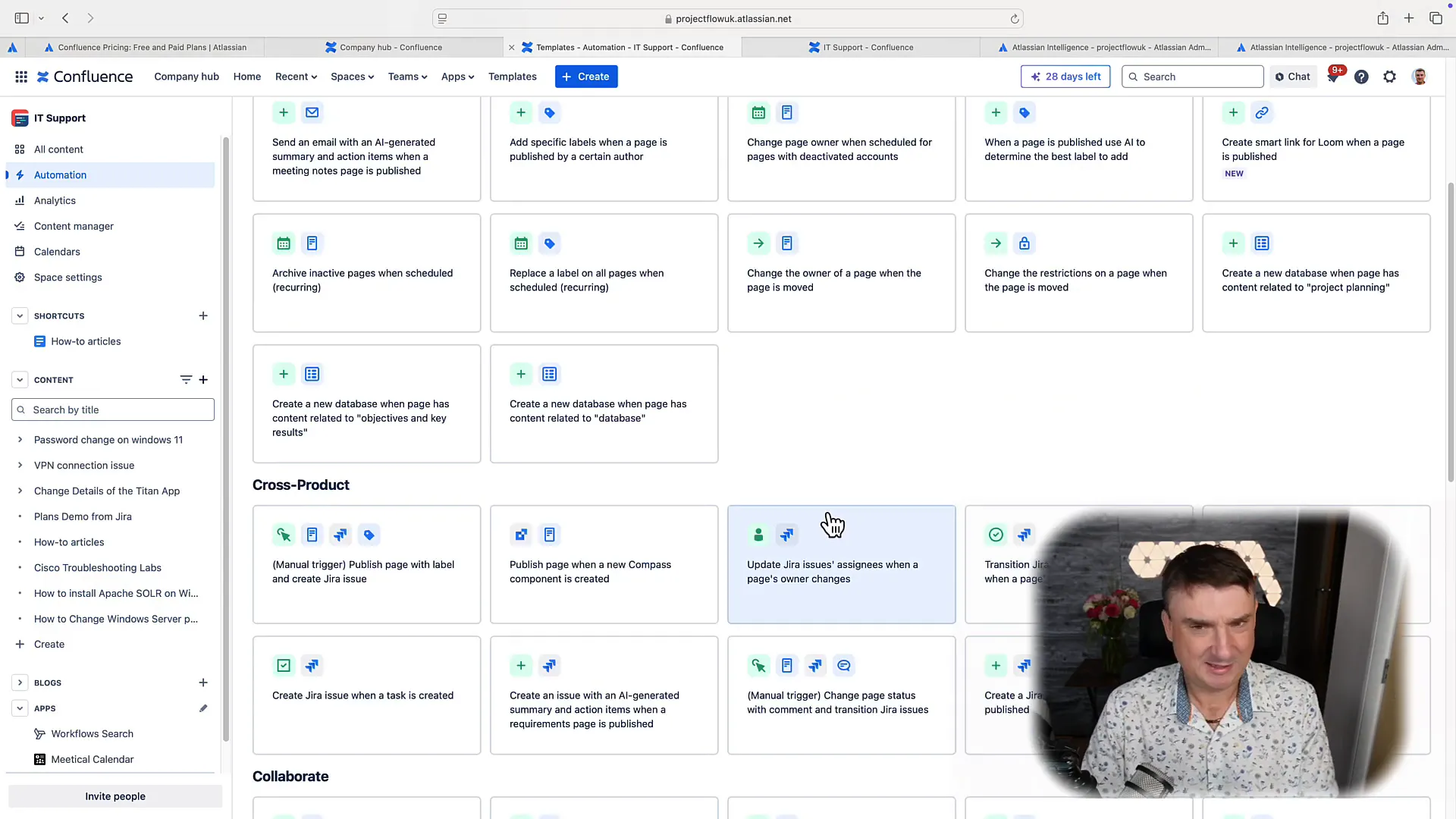Click the browser address bar
The image size is (1456, 819).
(728, 19)
